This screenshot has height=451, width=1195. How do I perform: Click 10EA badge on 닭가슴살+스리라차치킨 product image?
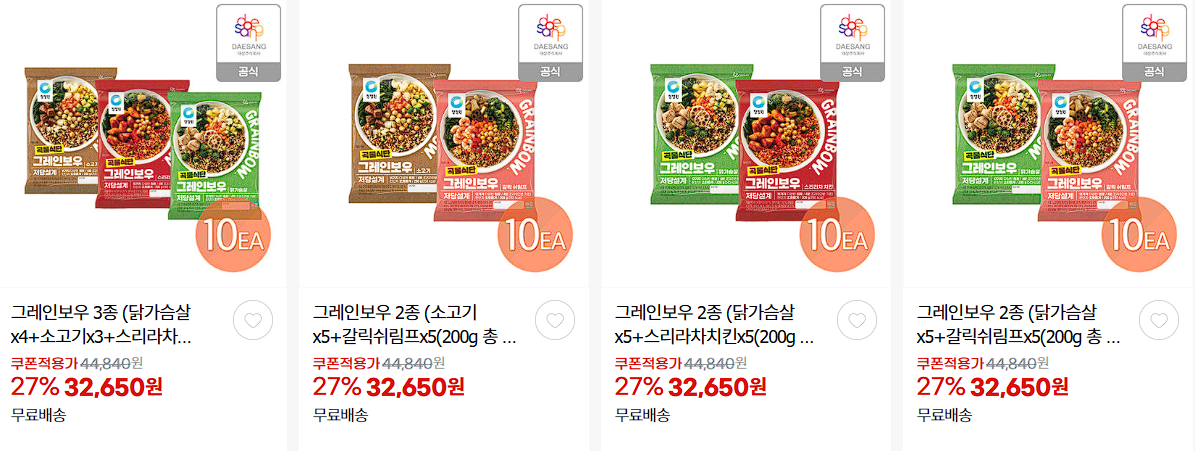click(x=837, y=234)
